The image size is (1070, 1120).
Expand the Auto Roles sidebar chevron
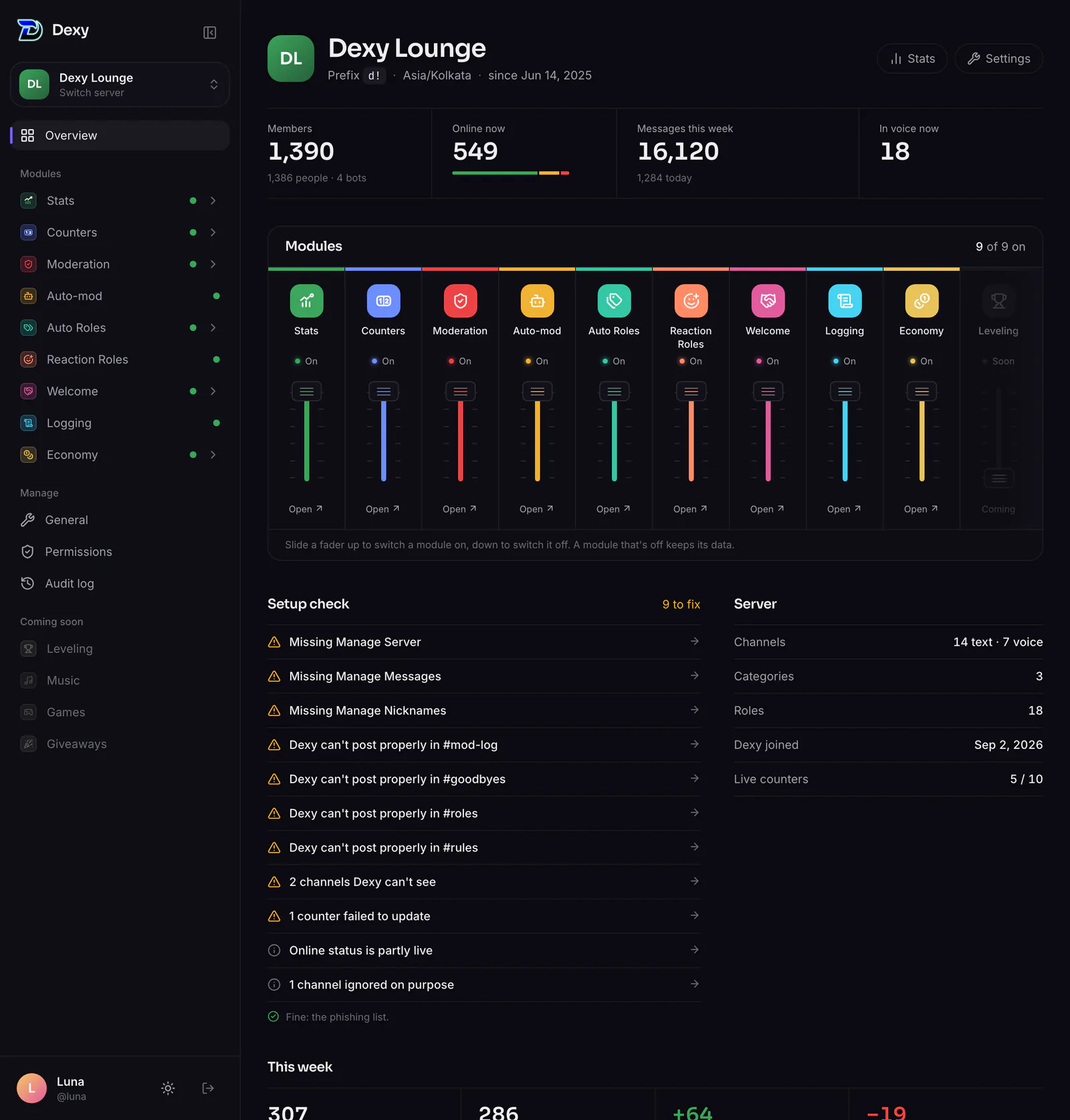coord(213,328)
